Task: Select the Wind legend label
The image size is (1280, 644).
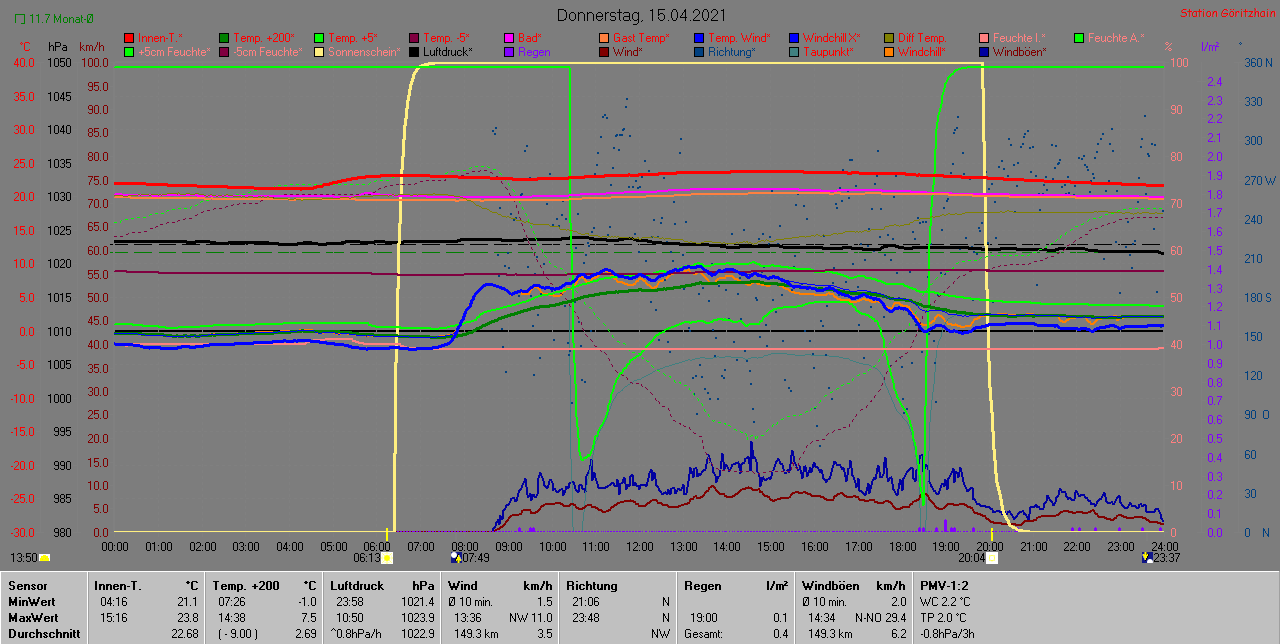Action: pyautogui.click(x=628, y=52)
